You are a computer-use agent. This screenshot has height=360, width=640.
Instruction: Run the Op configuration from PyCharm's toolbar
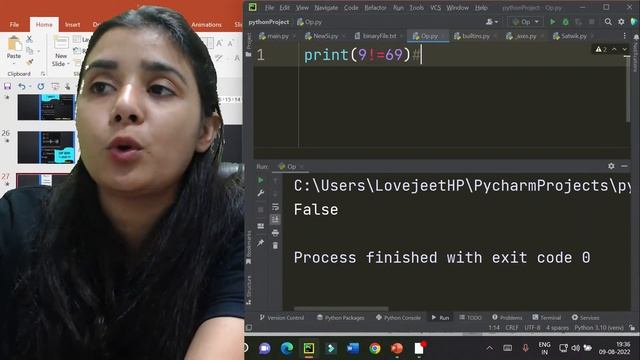pyautogui.click(x=552, y=22)
